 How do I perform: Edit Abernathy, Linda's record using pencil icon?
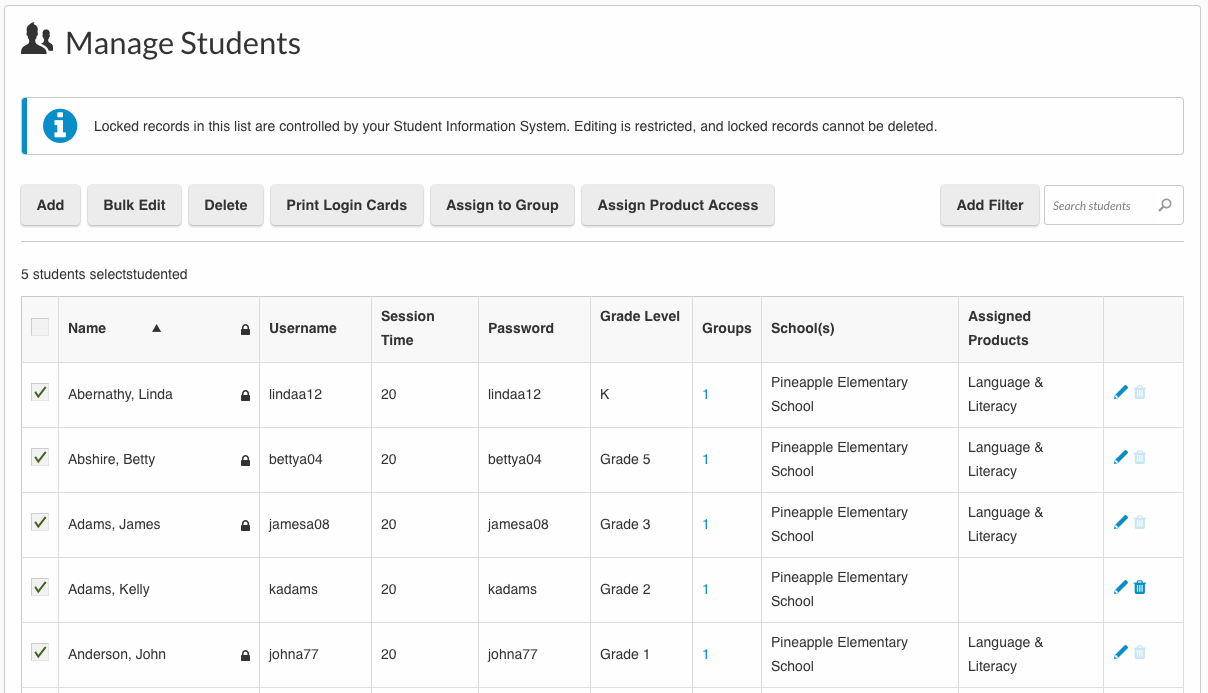point(1120,392)
